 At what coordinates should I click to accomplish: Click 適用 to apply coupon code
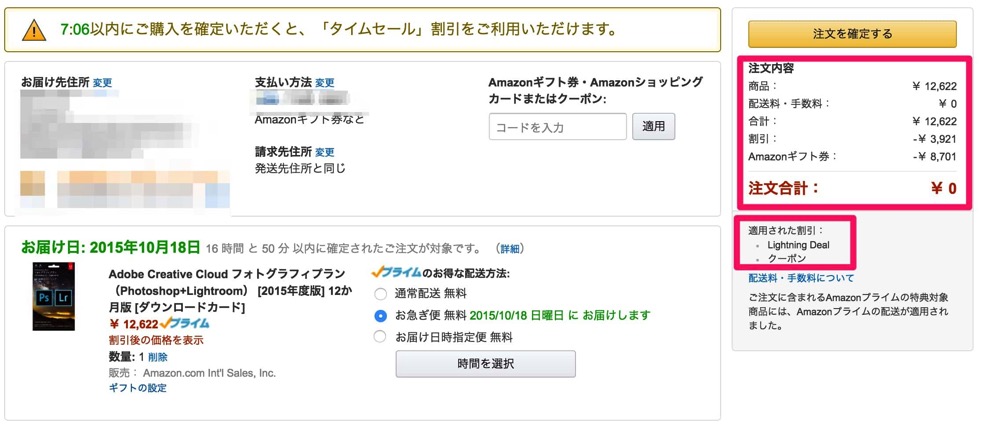[x=654, y=127]
